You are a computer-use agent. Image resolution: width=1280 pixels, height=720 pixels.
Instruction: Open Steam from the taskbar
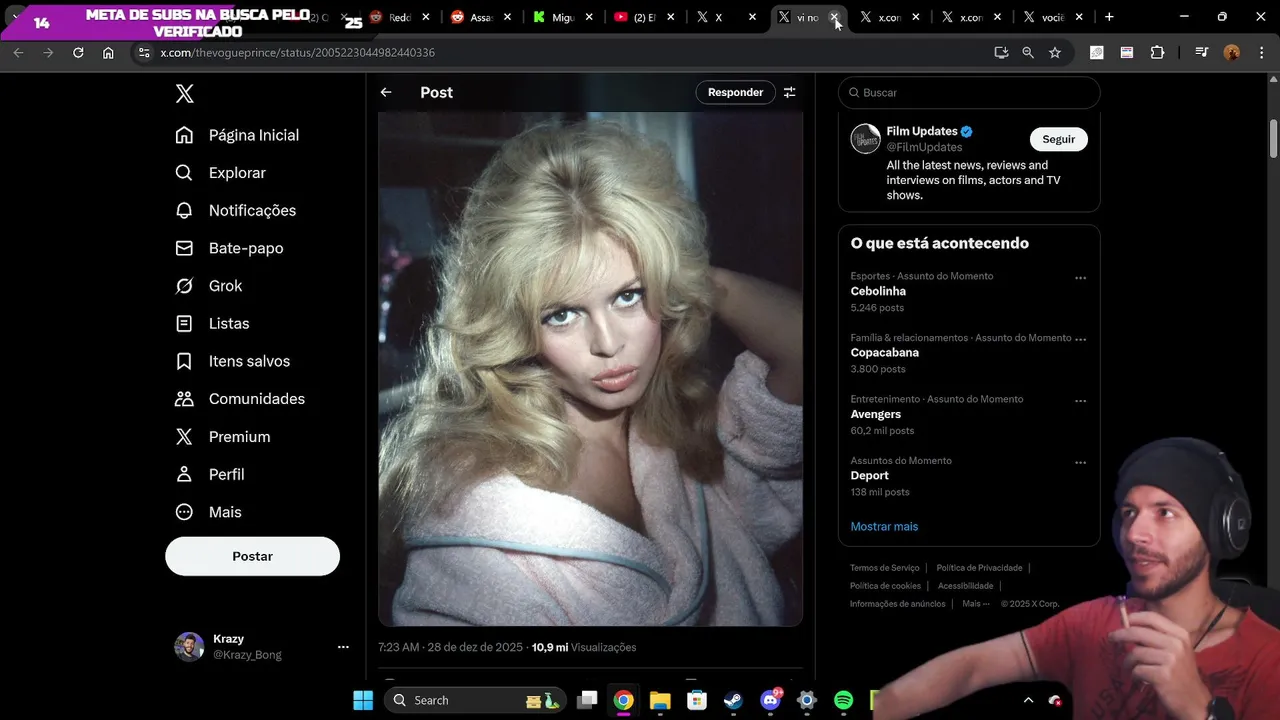click(733, 700)
